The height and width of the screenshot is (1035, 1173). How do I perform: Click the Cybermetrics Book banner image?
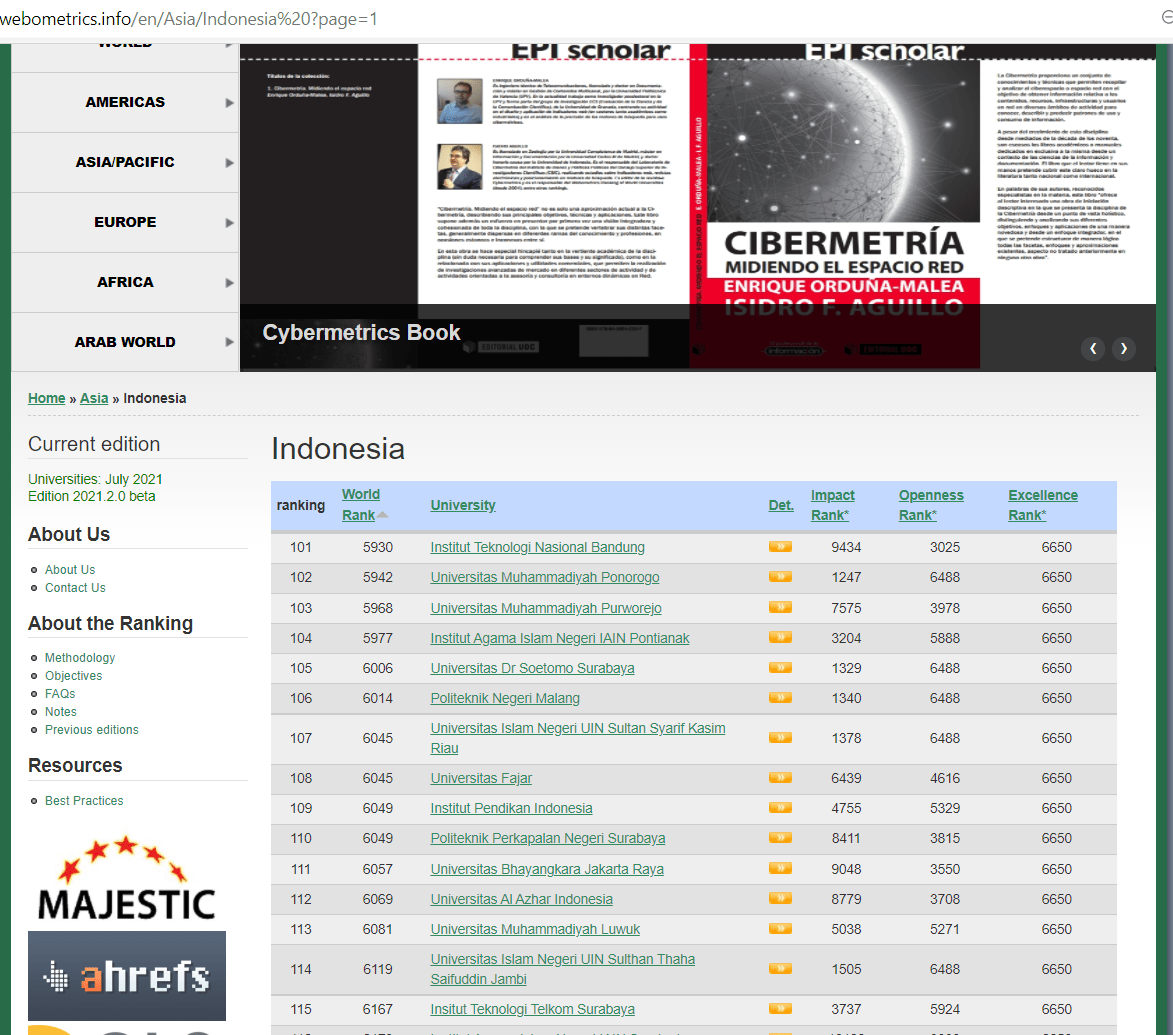(x=698, y=207)
